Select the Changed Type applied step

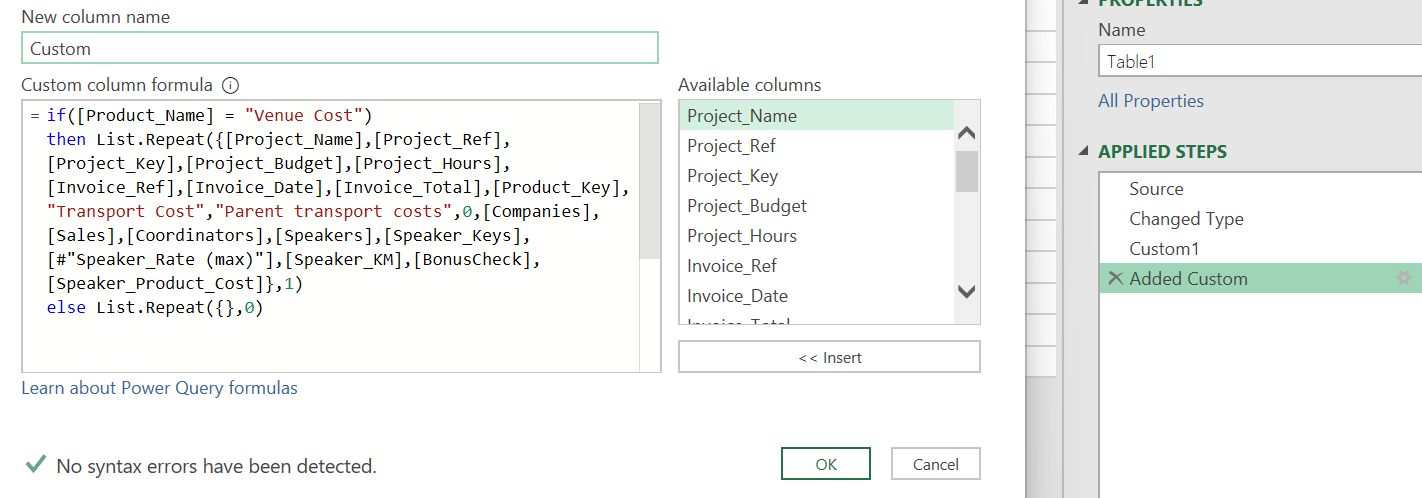click(x=1260, y=219)
